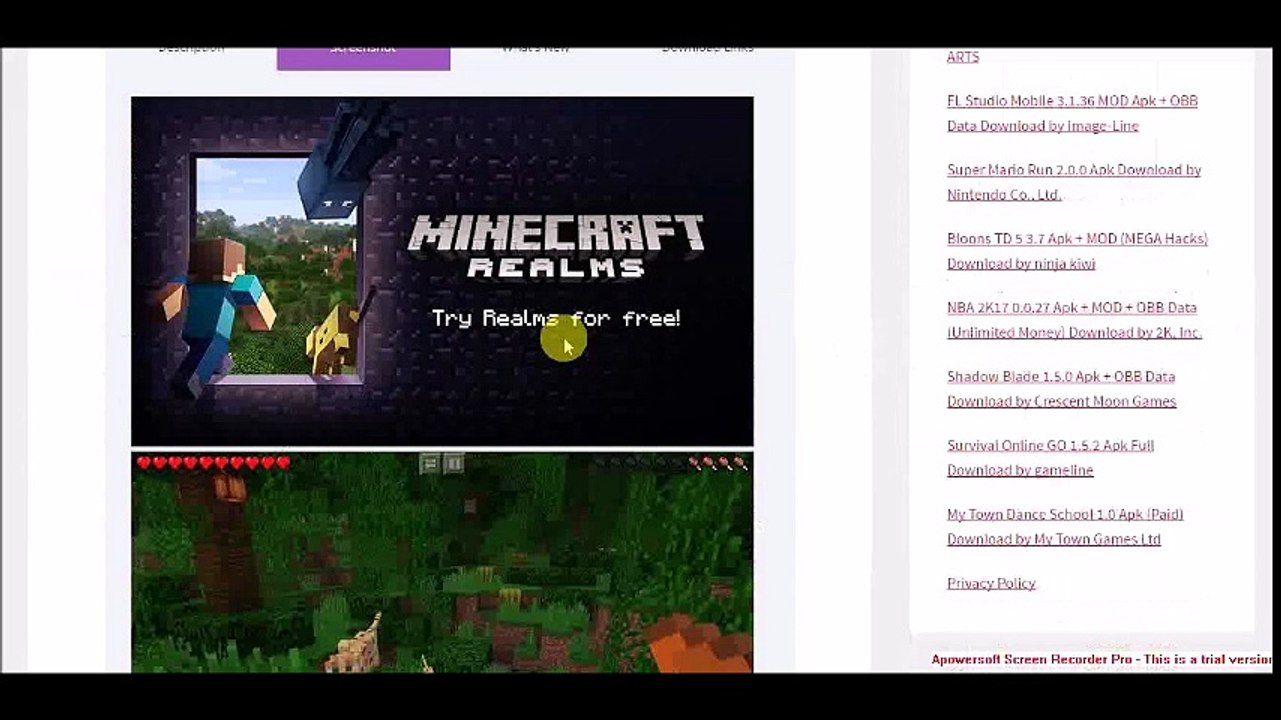Open the NBA 2K17 0.0.27 Apk link

pos(1074,320)
